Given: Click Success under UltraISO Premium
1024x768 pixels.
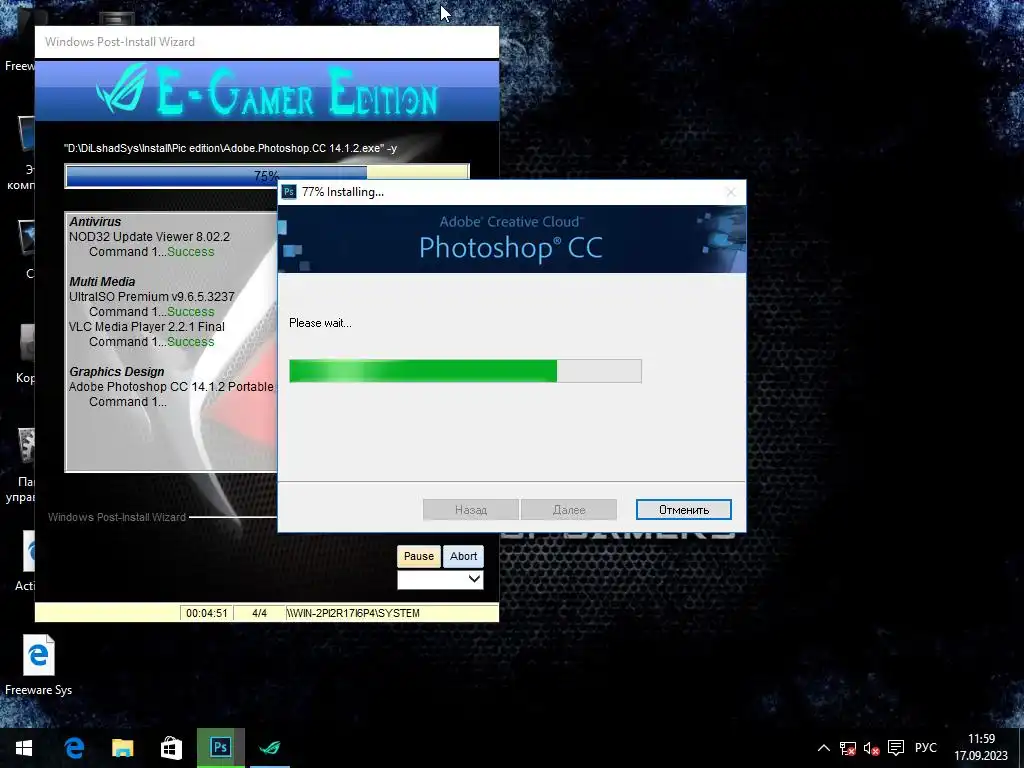Looking at the screenshot, I should pos(191,312).
